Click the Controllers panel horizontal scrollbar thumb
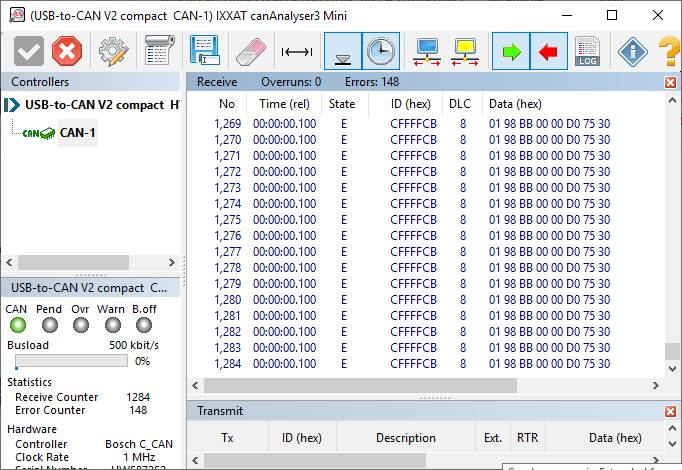This screenshot has width=682, height=470. (73, 263)
